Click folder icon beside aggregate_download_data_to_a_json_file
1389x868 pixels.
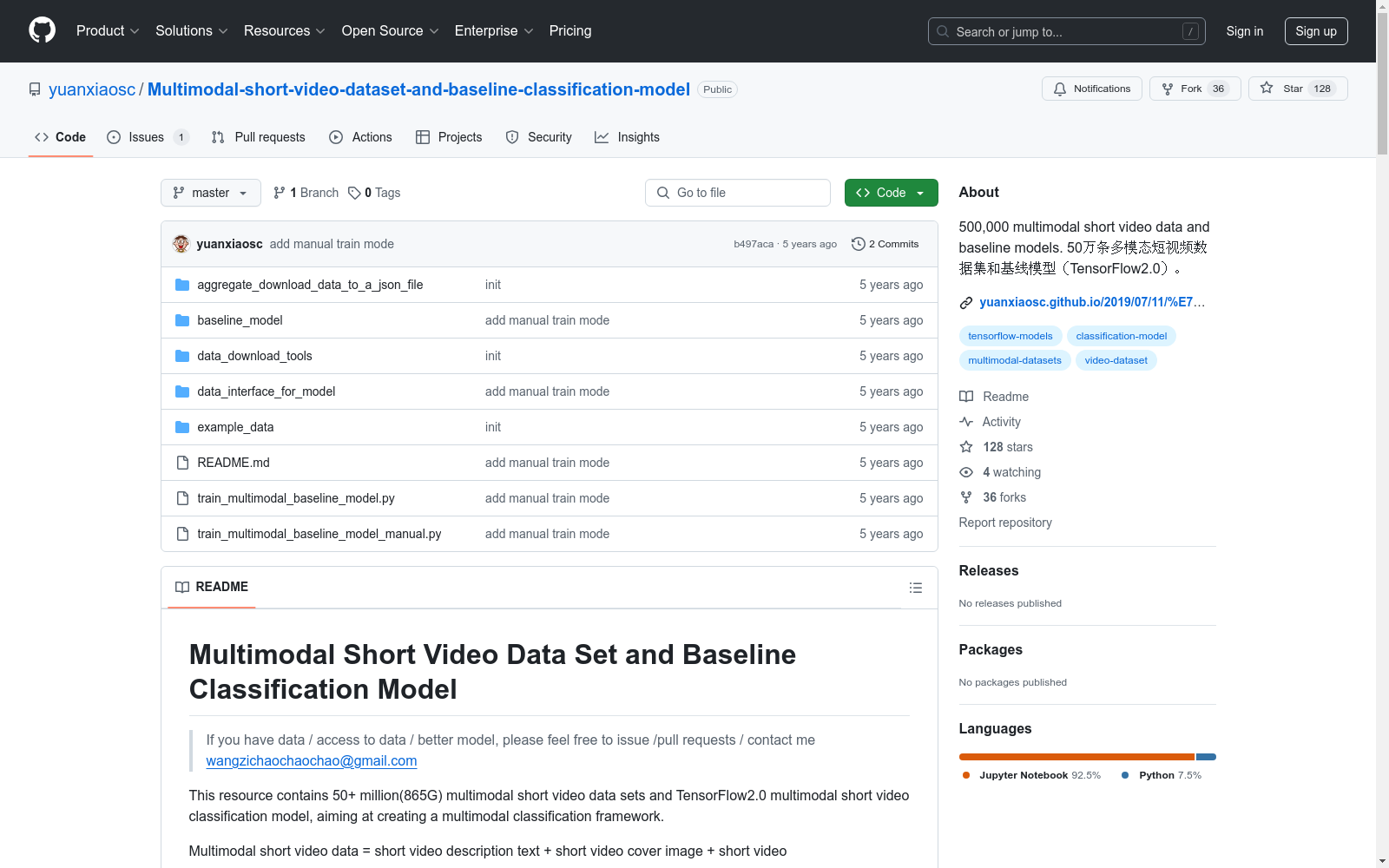[x=182, y=285]
